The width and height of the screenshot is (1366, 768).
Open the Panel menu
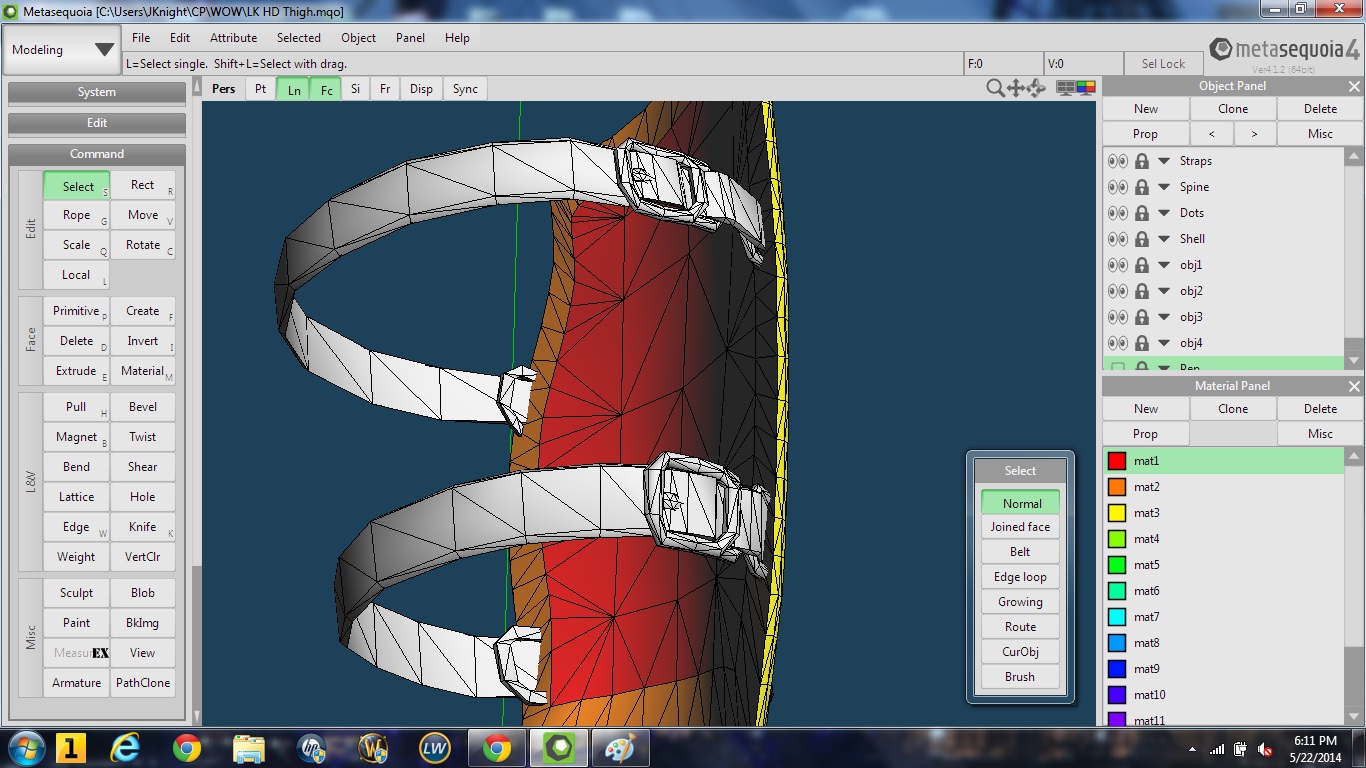pos(410,38)
